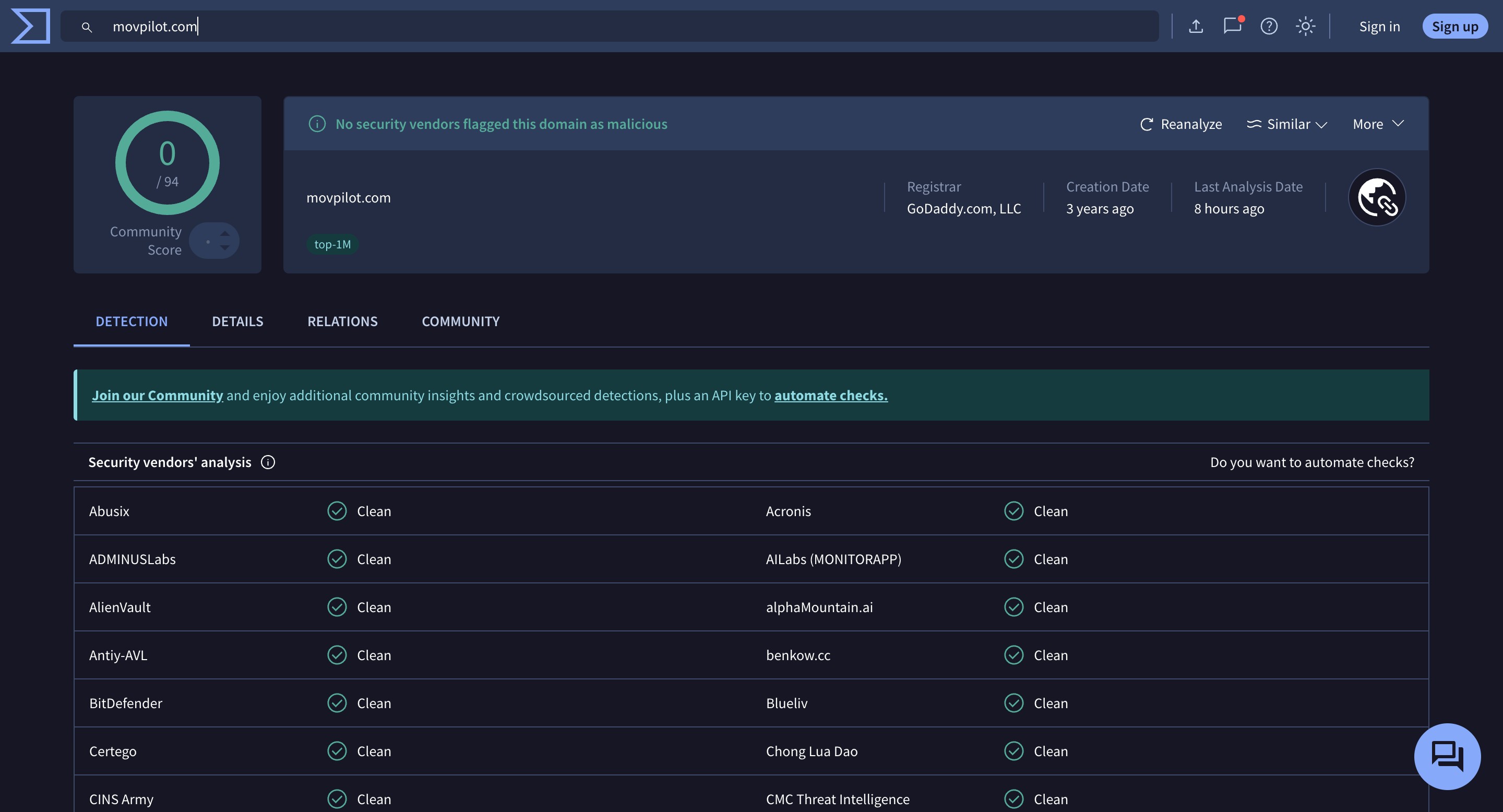The width and height of the screenshot is (1503, 812).
Task: Click the Acronis clean checkmark icon
Action: (1013, 511)
